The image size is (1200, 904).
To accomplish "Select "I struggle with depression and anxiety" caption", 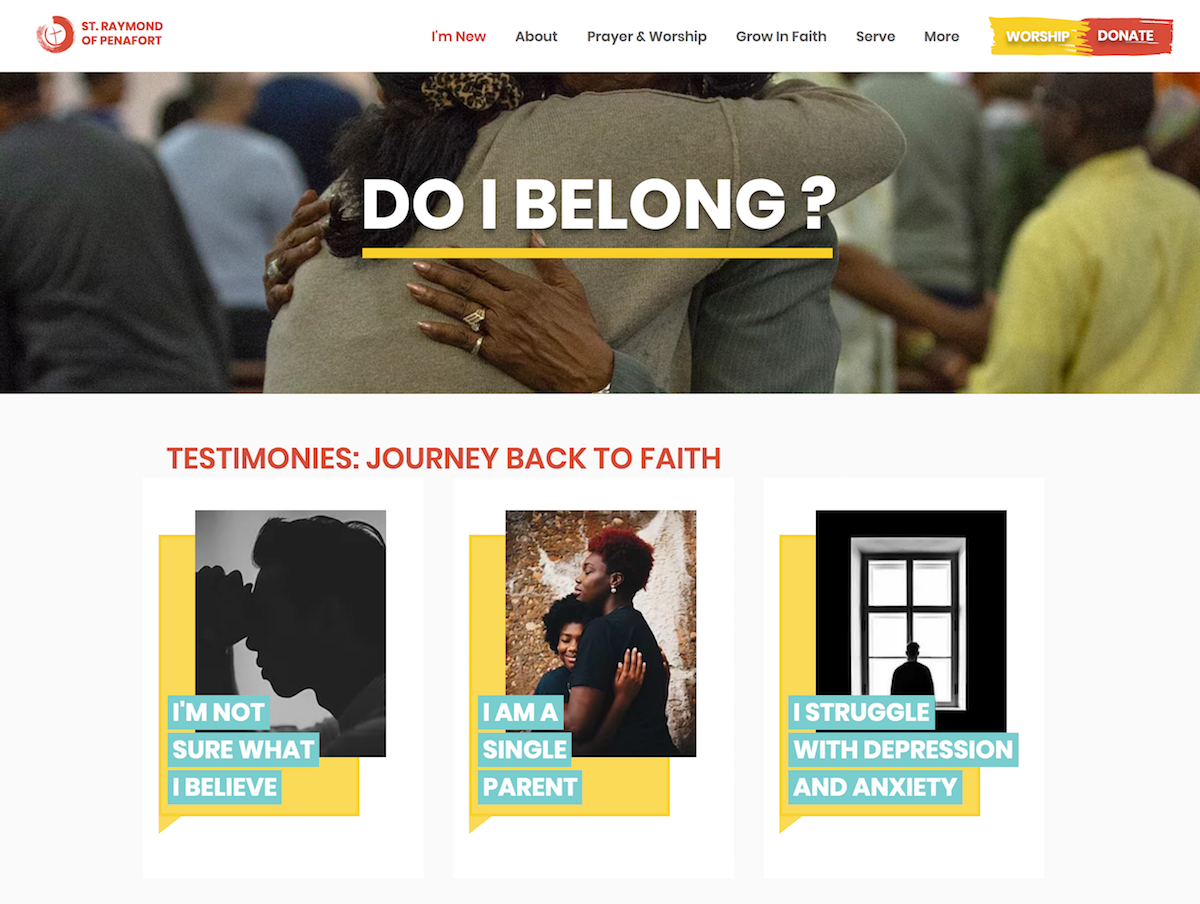I will (x=903, y=750).
